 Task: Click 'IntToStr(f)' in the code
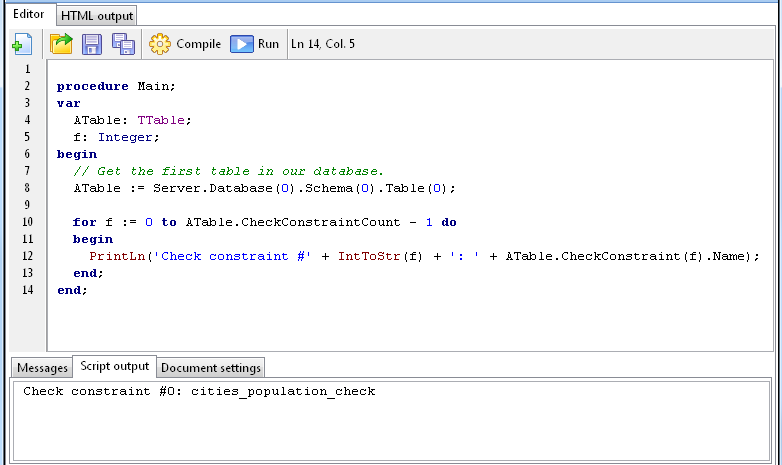click(x=380, y=256)
